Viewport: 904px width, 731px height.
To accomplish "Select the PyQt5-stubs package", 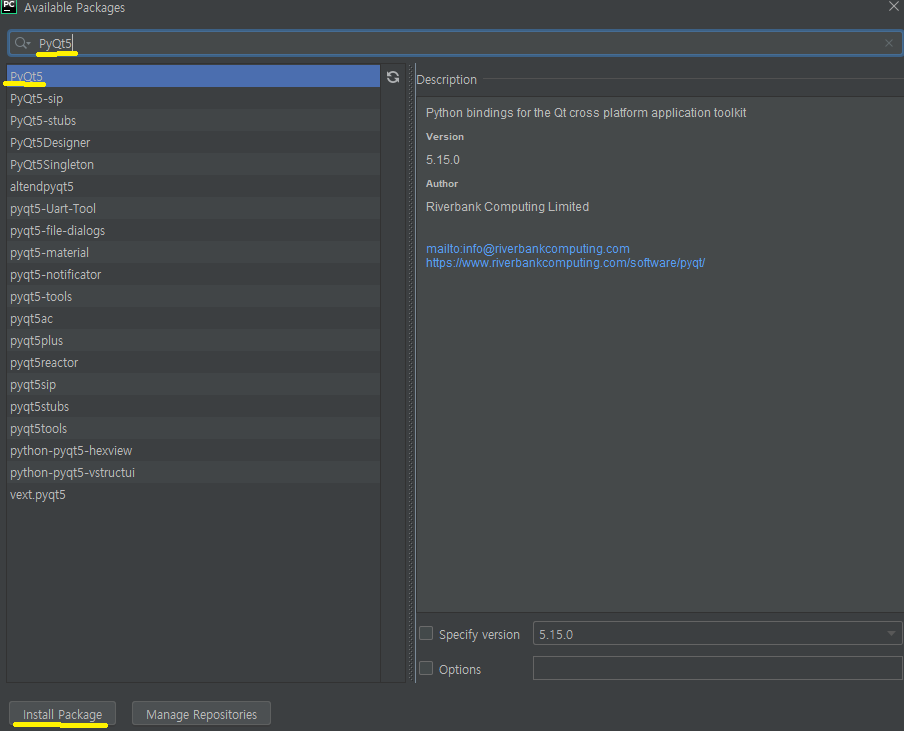I will click(193, 120).
